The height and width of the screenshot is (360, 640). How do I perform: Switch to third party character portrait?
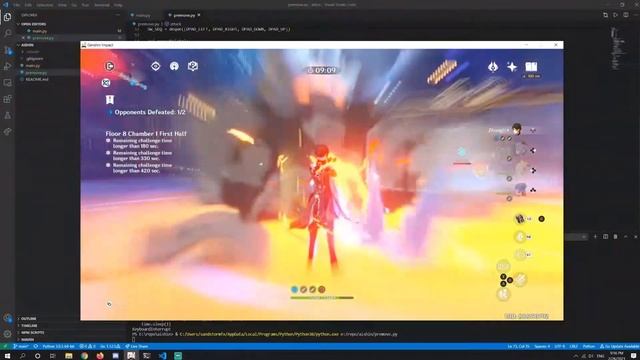click(520, 170)
